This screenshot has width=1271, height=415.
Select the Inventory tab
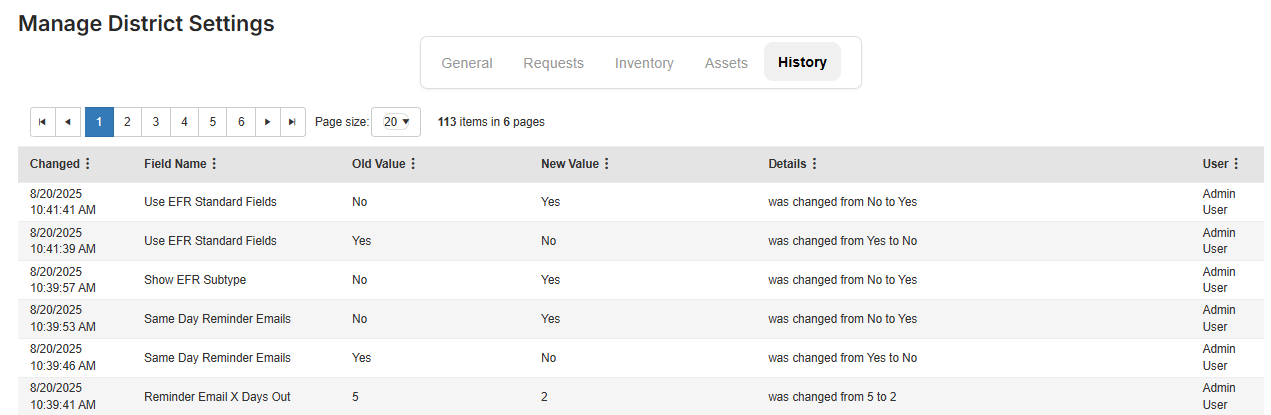click(x=644, y=63)
